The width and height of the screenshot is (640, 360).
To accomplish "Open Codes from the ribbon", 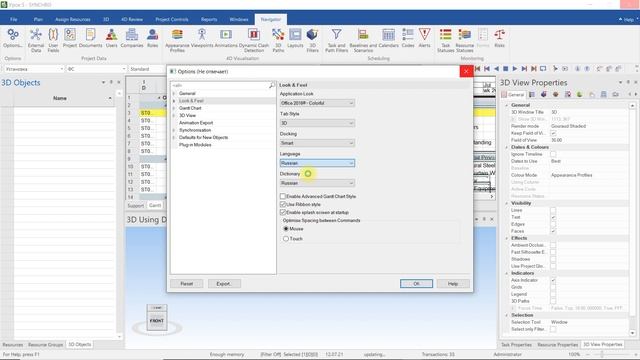I will point(408,38).
